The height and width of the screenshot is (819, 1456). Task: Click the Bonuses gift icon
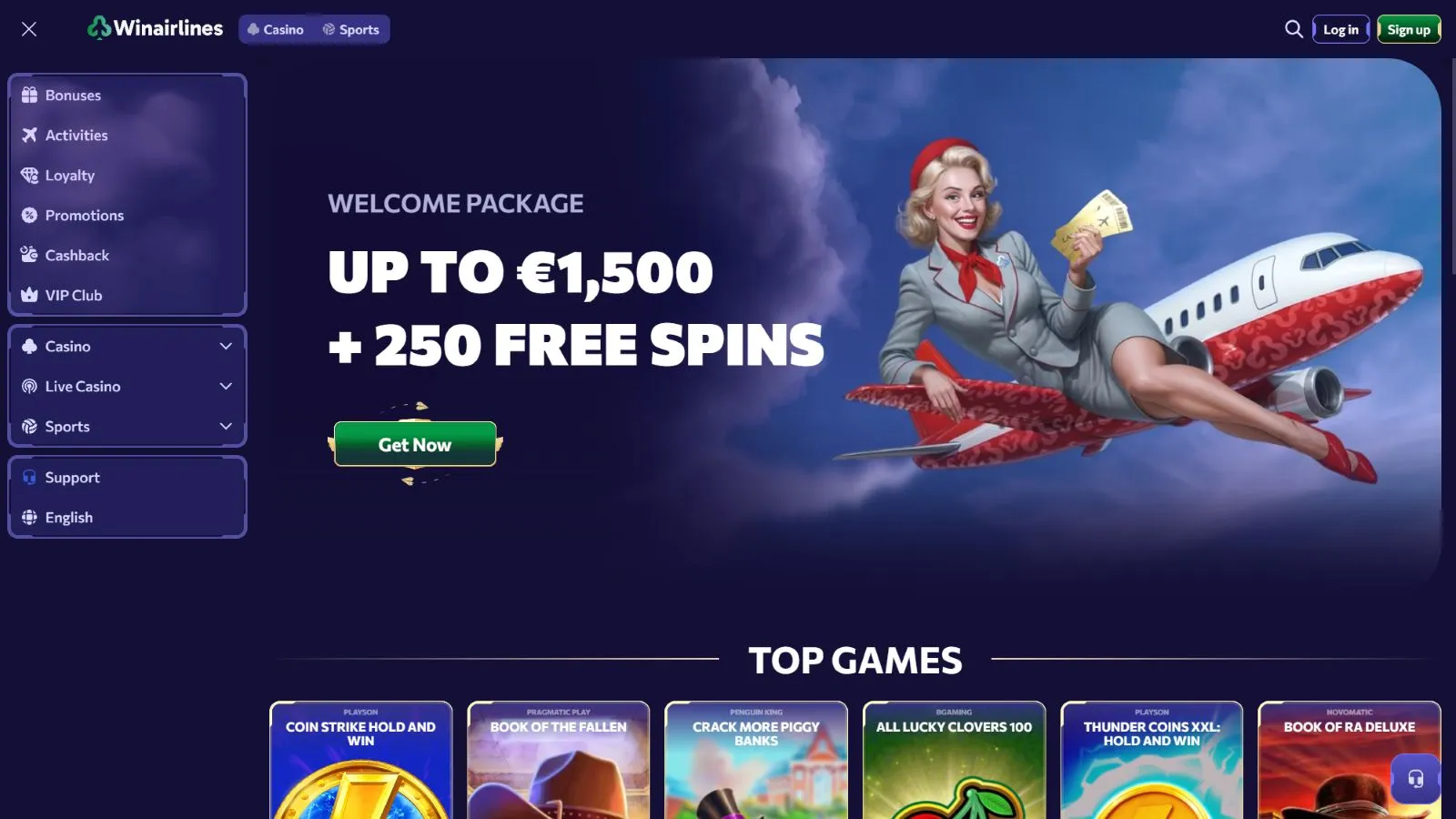pos(29,95)
